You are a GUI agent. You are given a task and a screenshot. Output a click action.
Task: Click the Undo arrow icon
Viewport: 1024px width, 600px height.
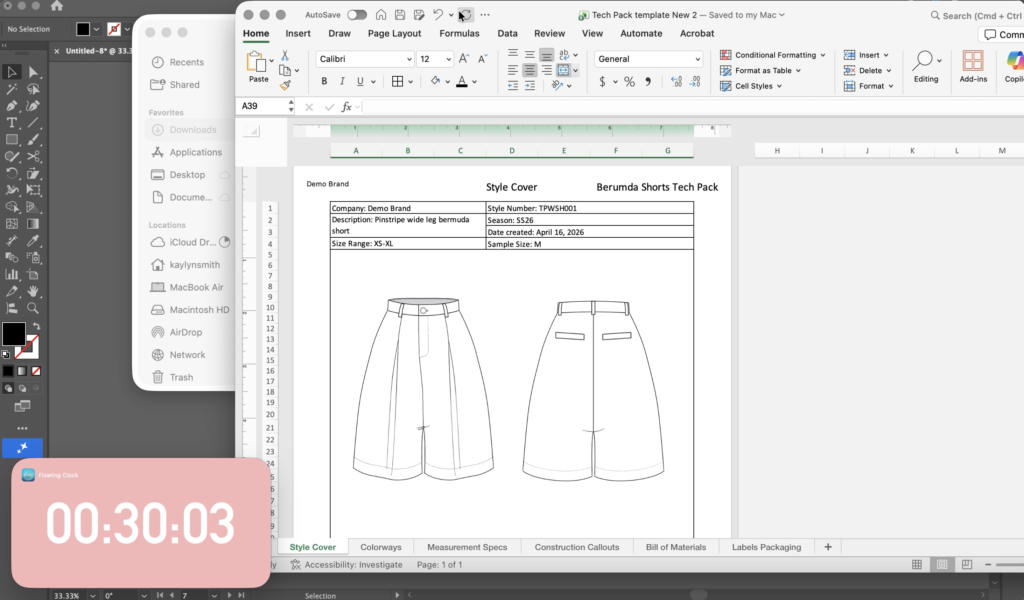click(x=437, y=15)
